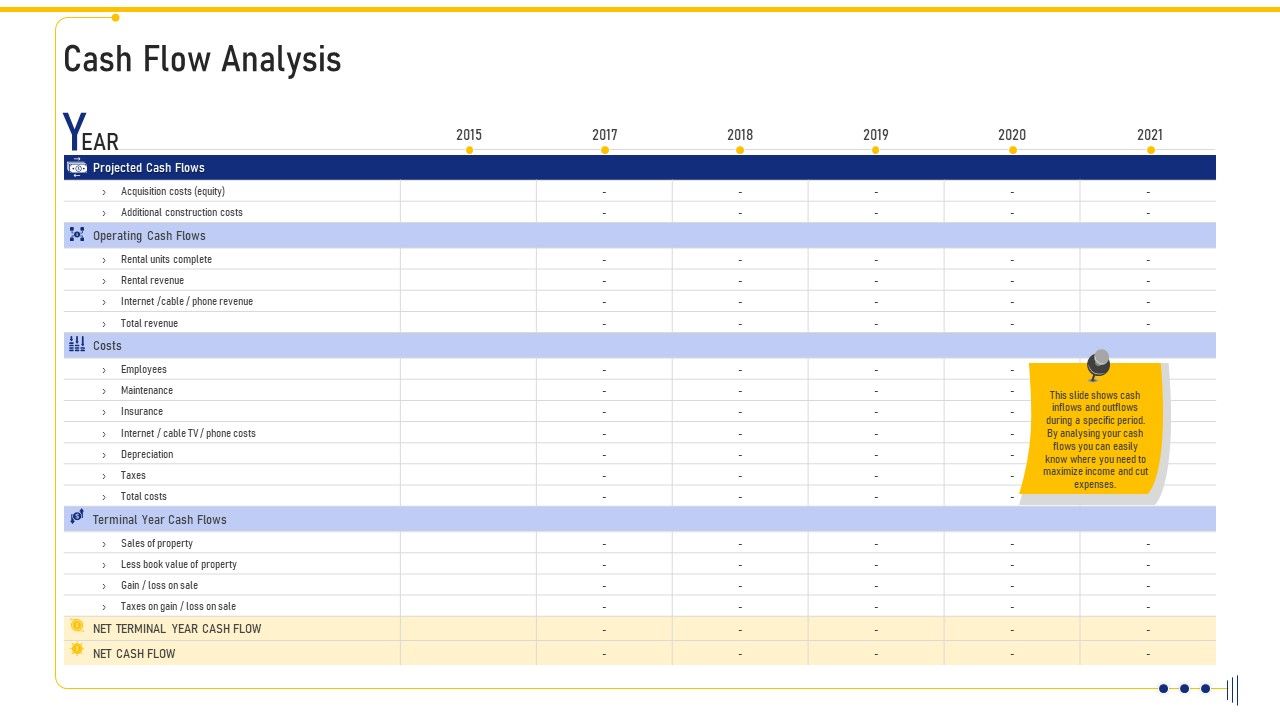Click the Terminal Year Cash Flows header label

coord(160,520)
